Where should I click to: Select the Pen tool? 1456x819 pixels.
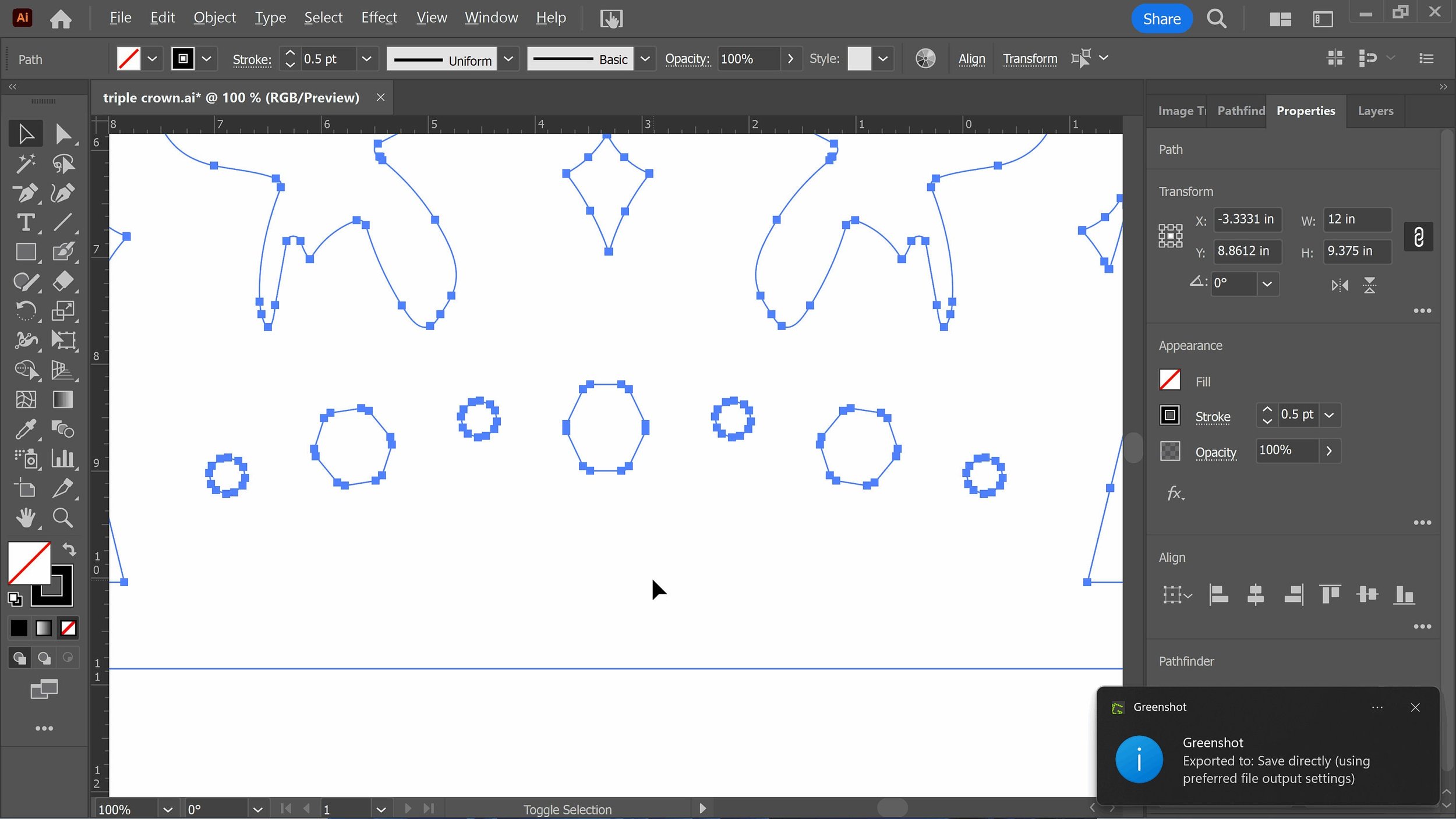point(26,193)
